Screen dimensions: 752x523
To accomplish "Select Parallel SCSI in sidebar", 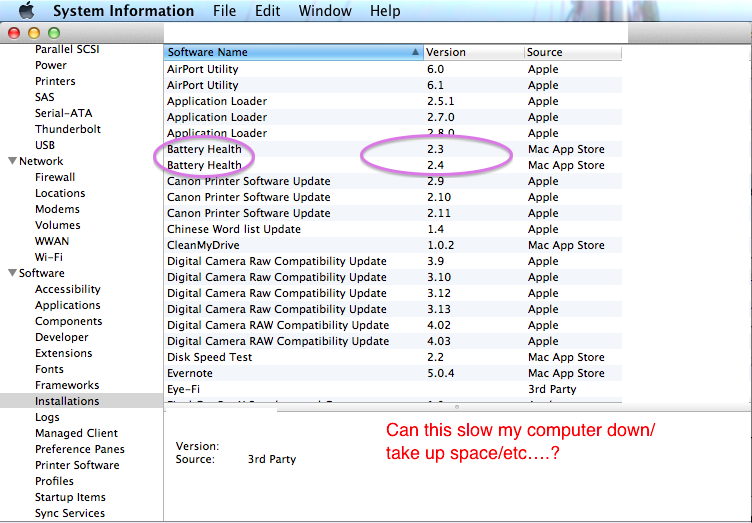I will click(x=67, y=49).
